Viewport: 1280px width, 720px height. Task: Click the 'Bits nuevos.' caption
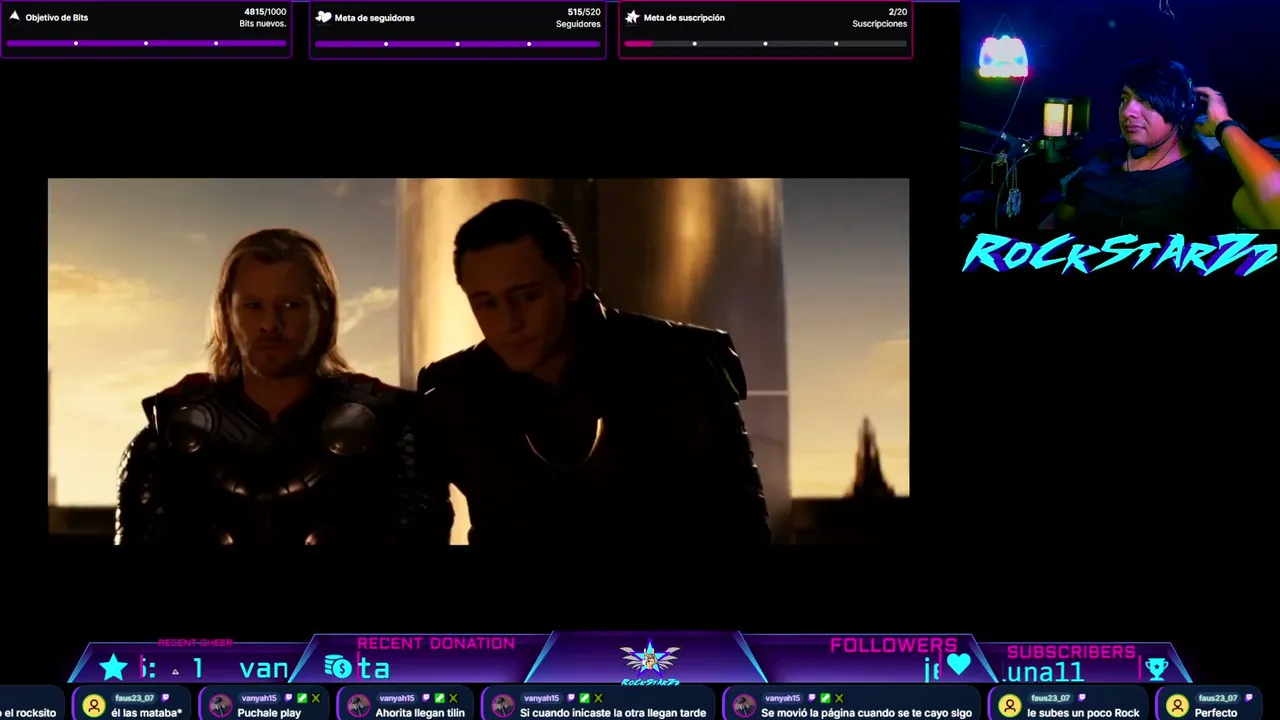pos(263,24)
